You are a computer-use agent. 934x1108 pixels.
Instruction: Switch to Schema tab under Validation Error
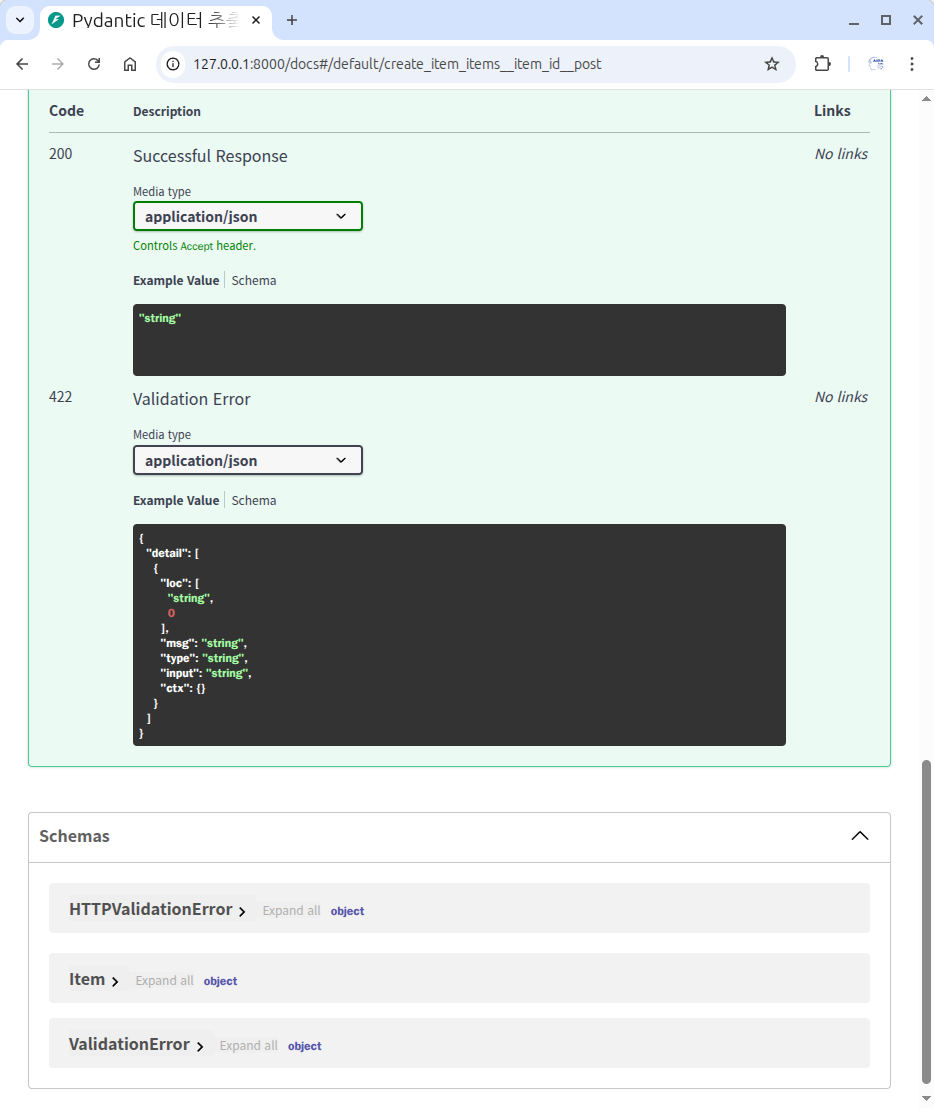pos(254,500)
